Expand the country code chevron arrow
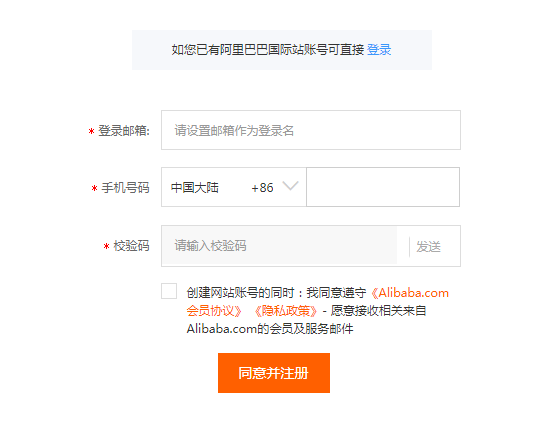The width and height of the screenshot is (540, 431). pyautogui.click(x=290, y=186)
